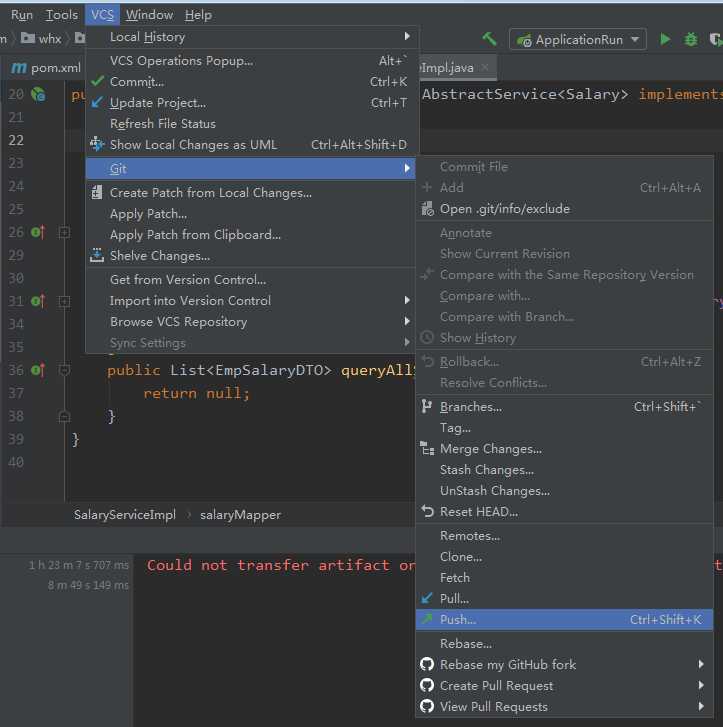Expand Import into Version Control submenu
This screenshot has height=727, width=723.
[252, 300]
